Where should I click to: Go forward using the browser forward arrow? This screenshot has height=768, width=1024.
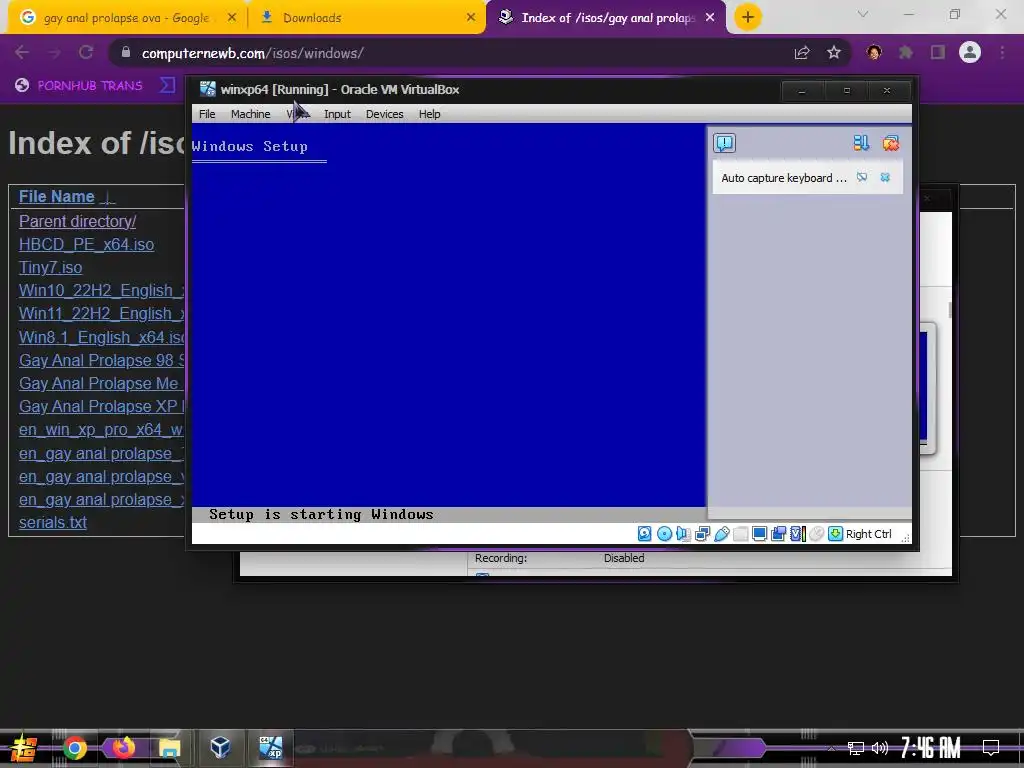tap(54, 52)
